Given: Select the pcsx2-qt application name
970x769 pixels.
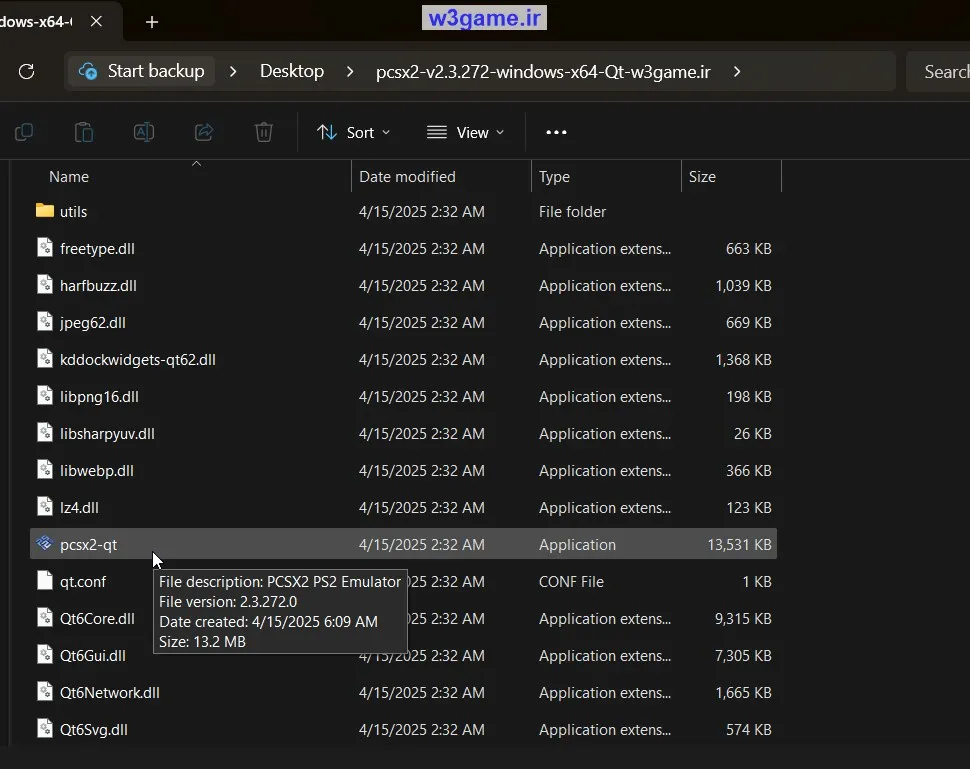Looking at the screenshot, I should pyautogui.click(x=88, y=545).
